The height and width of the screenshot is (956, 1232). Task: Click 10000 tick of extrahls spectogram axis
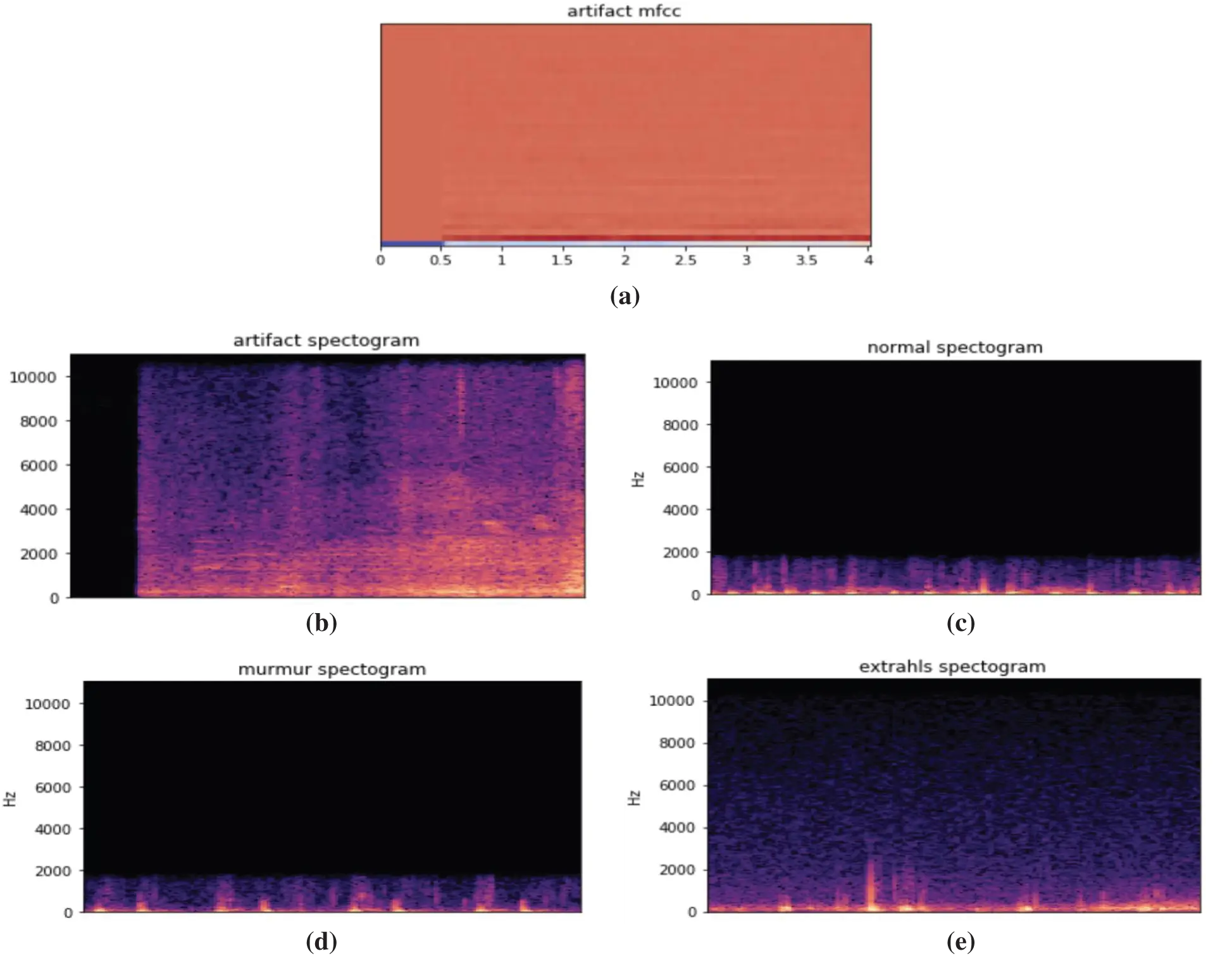click(x=672, y=701)
